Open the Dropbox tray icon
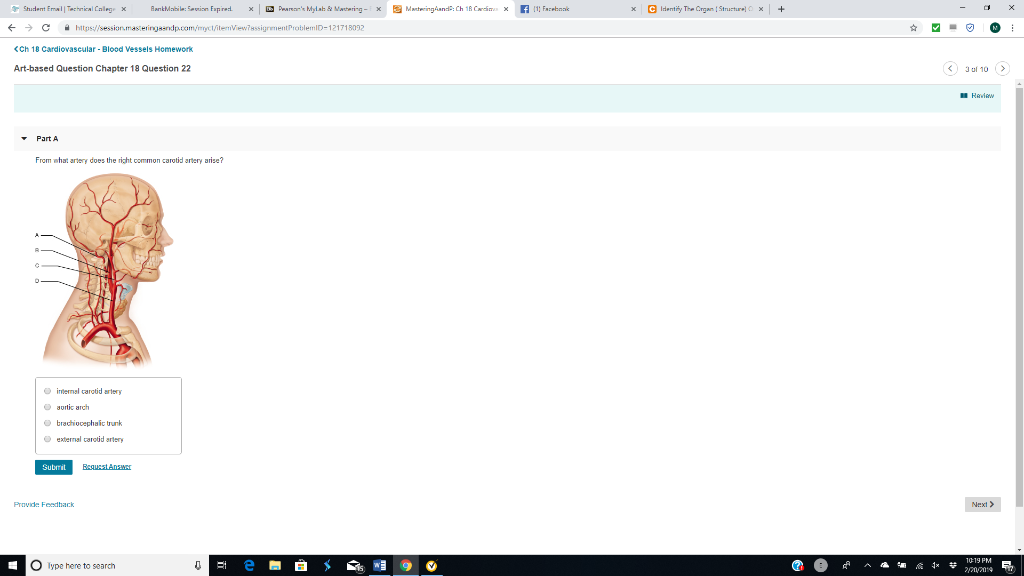 click(953, 566)
